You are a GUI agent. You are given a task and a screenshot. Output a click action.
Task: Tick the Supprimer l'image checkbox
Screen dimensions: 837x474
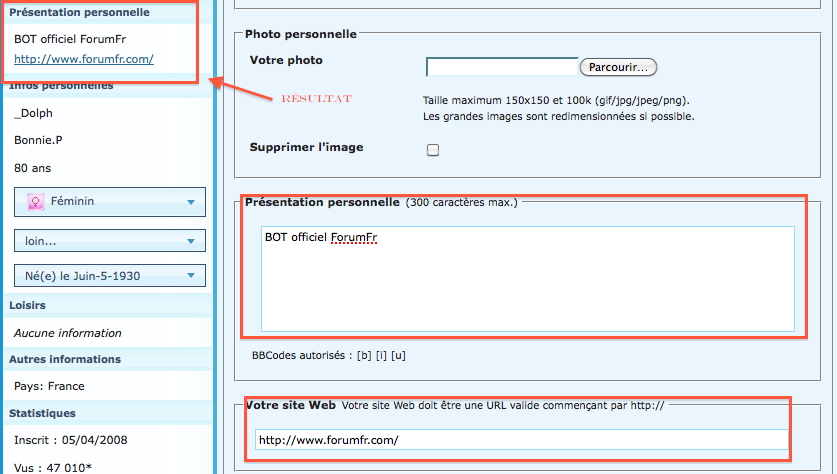click(433, 150)
